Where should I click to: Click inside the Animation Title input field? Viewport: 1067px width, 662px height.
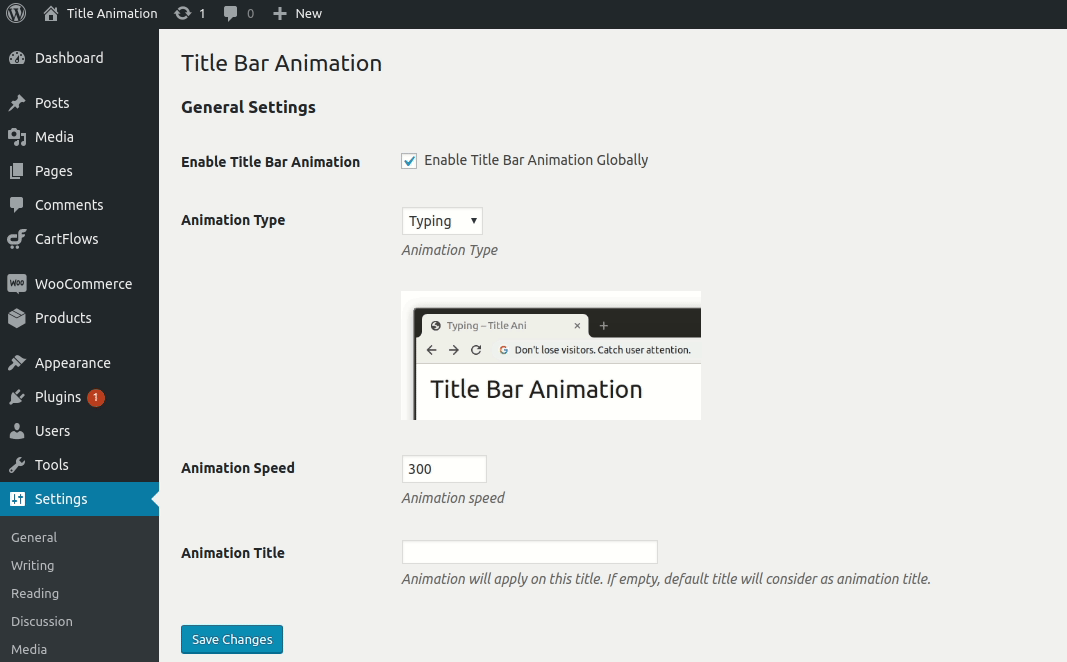(x=528, y=551)
